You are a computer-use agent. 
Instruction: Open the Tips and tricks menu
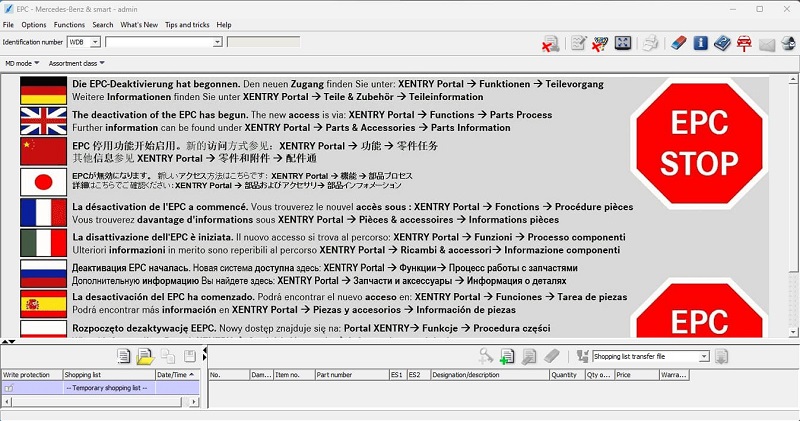coord(186,24)
